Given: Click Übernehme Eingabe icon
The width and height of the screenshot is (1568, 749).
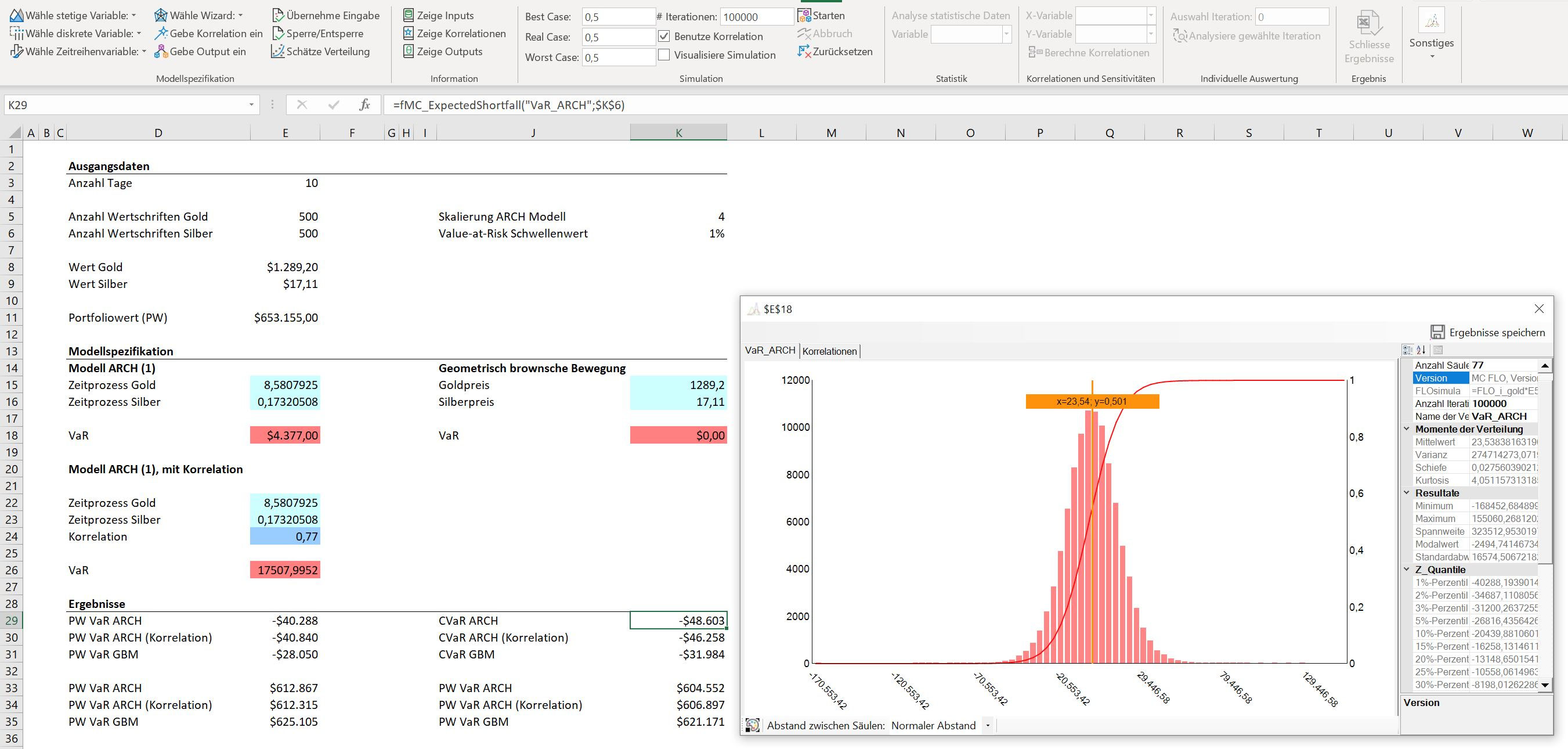Looking at the screenshot, I should 277,15.
